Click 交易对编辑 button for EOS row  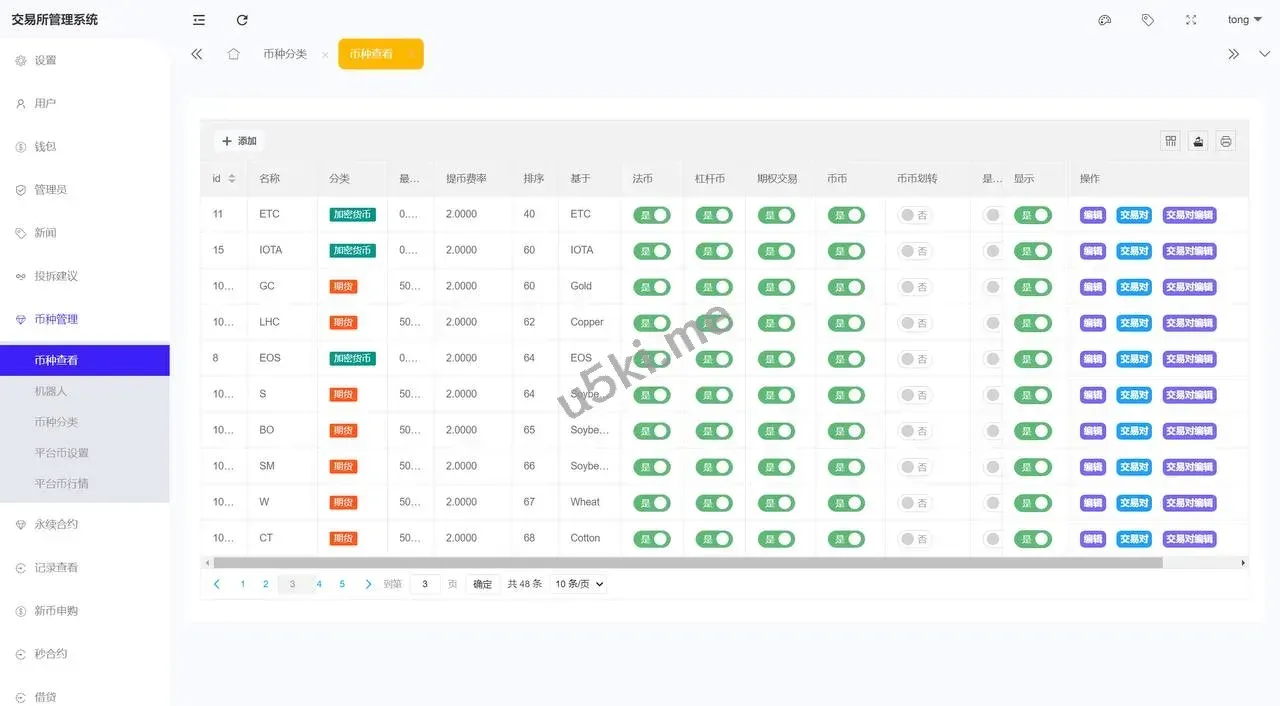[x=1189, y=359]
